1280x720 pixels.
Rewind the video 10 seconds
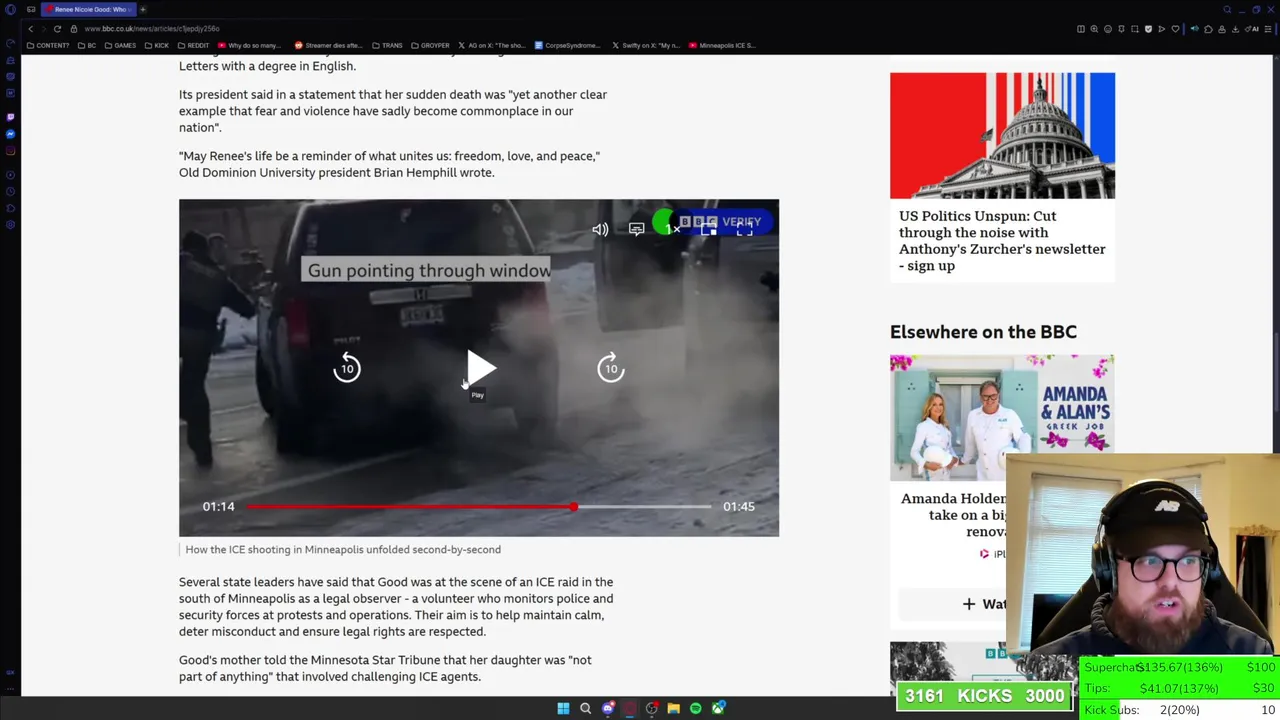tap(346, 368)
